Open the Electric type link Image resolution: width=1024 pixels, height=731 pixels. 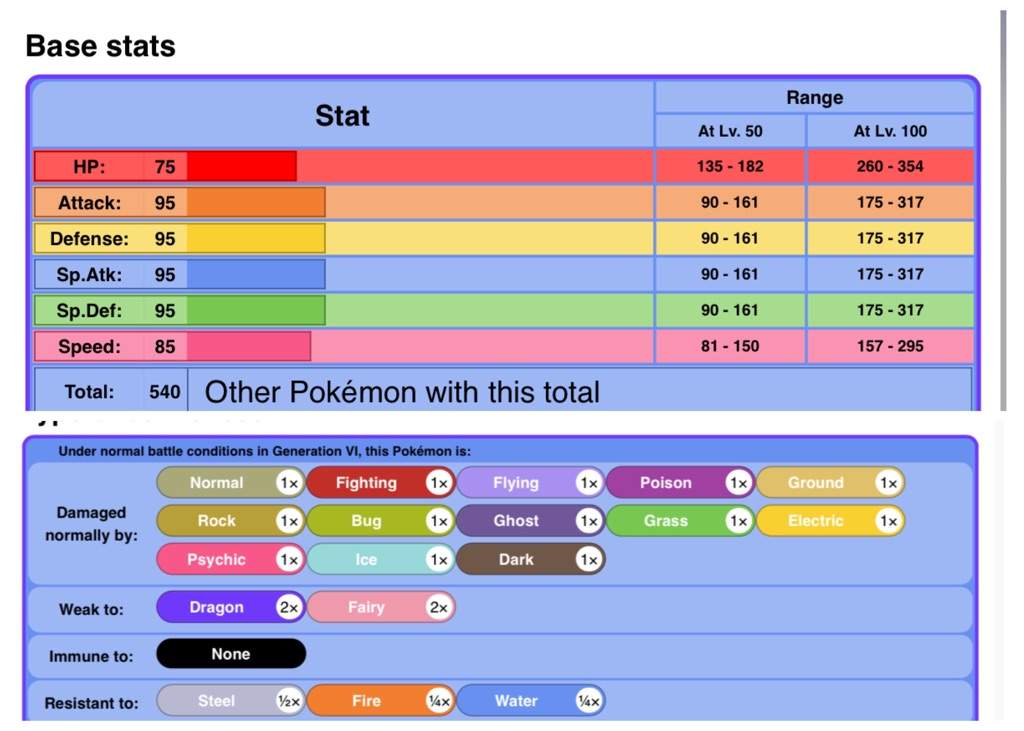[816, 521]
